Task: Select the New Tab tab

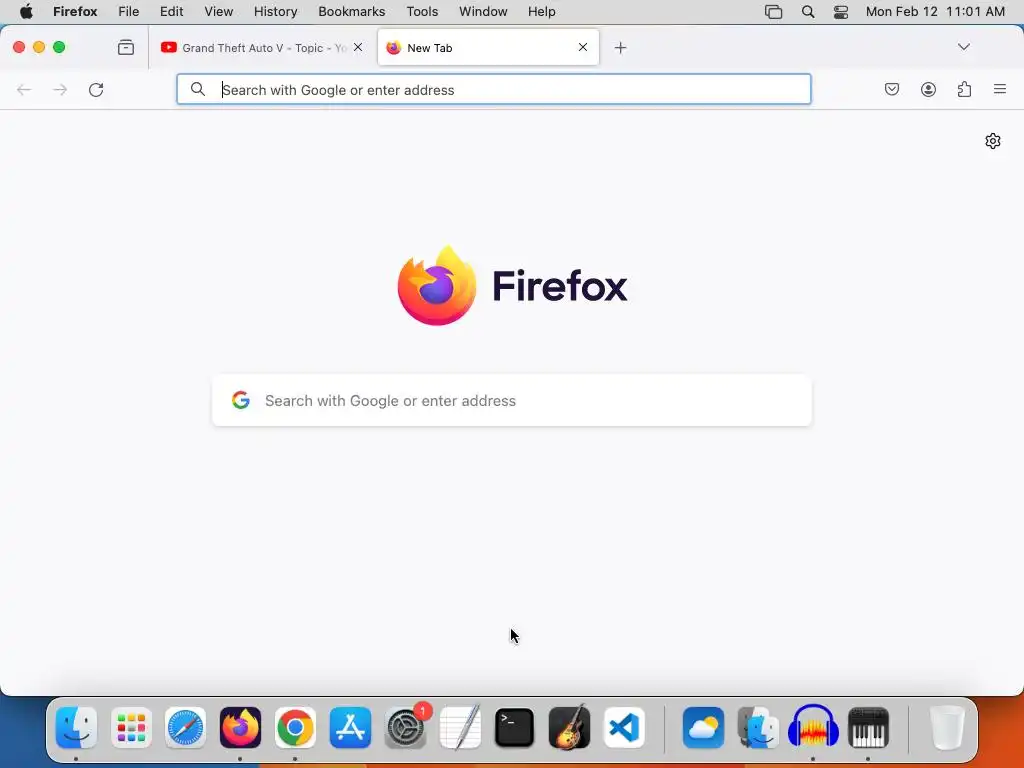Action: (488, 48)
